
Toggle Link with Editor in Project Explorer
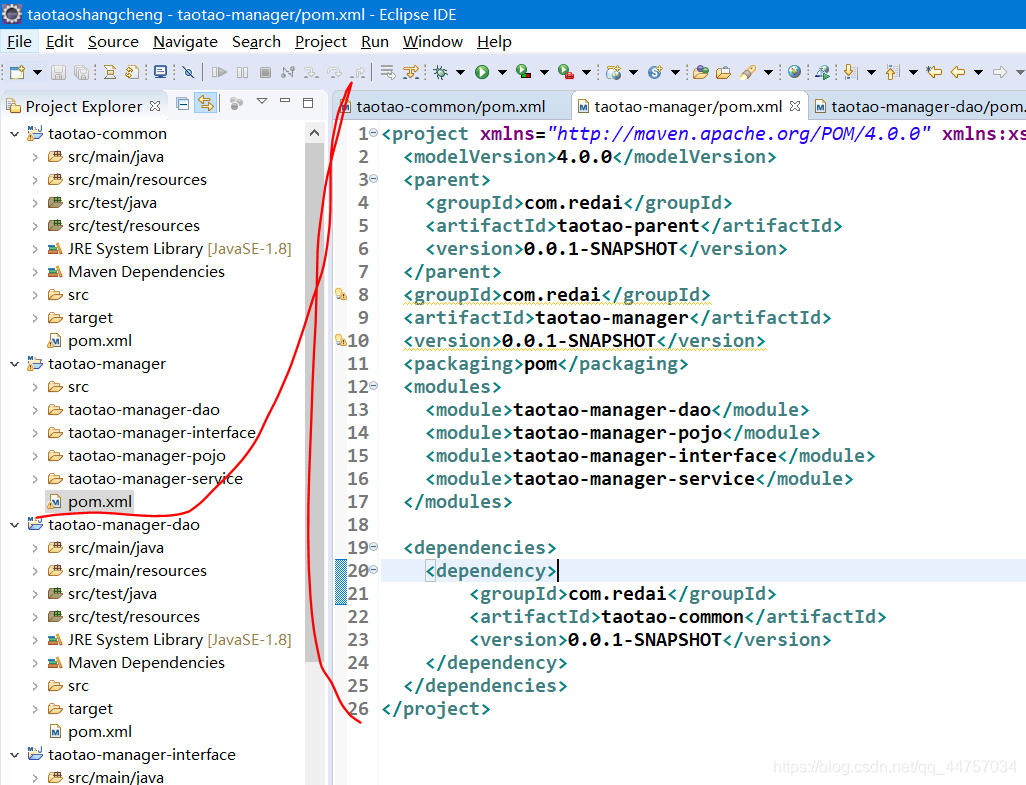(206, 103)
